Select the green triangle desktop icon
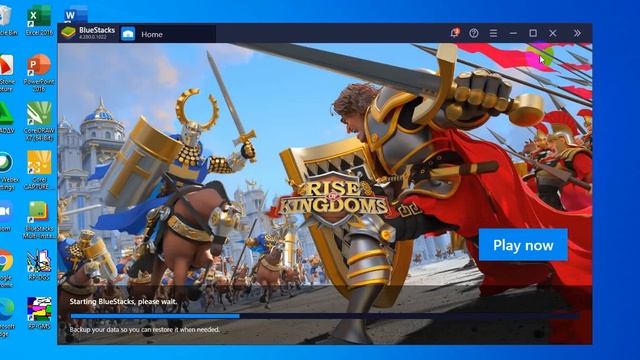Viewport: 640px width, 360px height. [x=6, y=118]
